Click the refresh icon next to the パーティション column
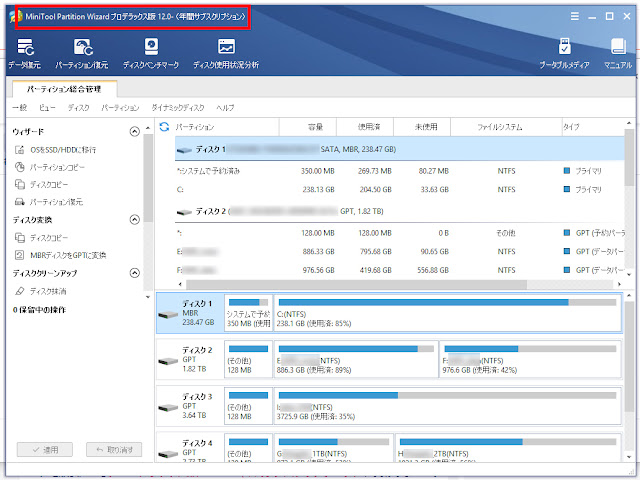This screenshot has width=640, height=480. [164, 127]
